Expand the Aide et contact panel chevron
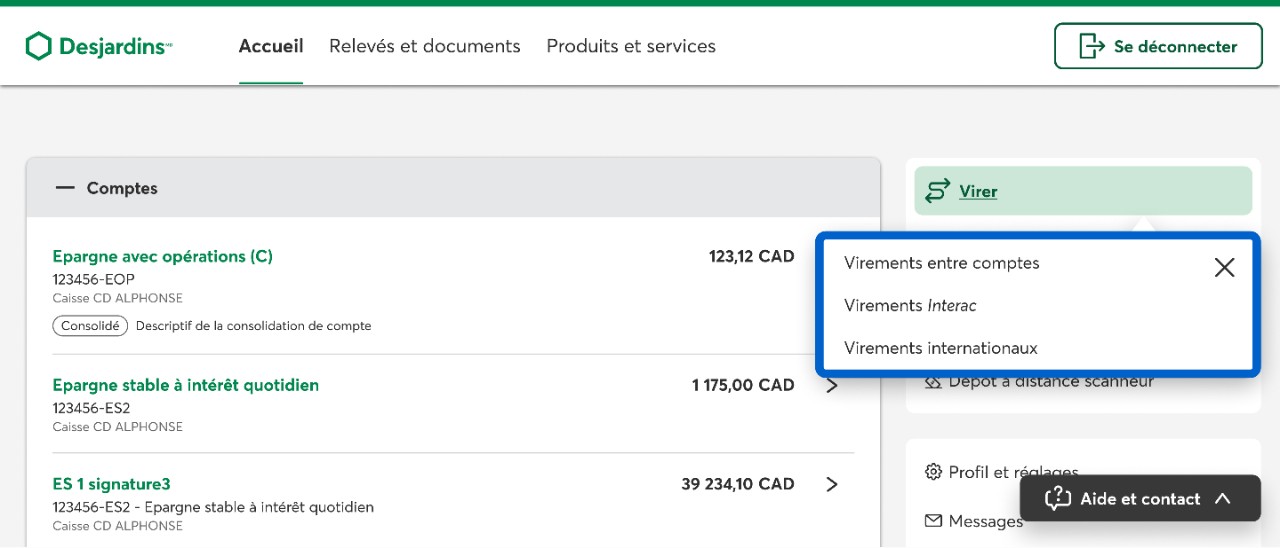 (1222, 498)
